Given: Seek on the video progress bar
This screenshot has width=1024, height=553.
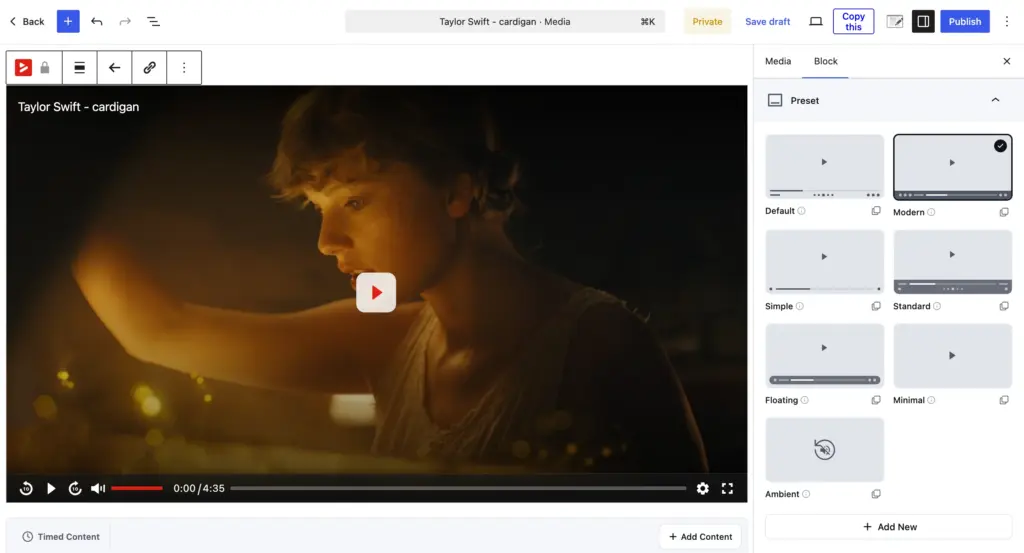Looking at the screenshot, I should pyautogui.click(x=458, y=488).
